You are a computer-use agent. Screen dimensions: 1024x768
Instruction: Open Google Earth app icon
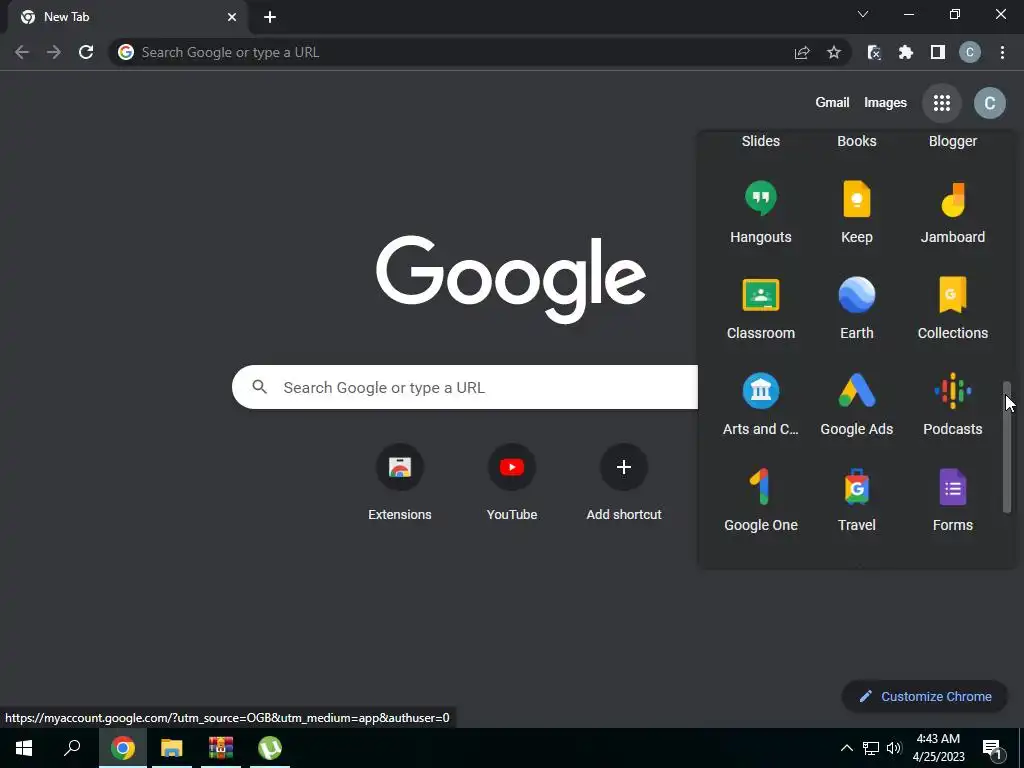pos(857,308)
